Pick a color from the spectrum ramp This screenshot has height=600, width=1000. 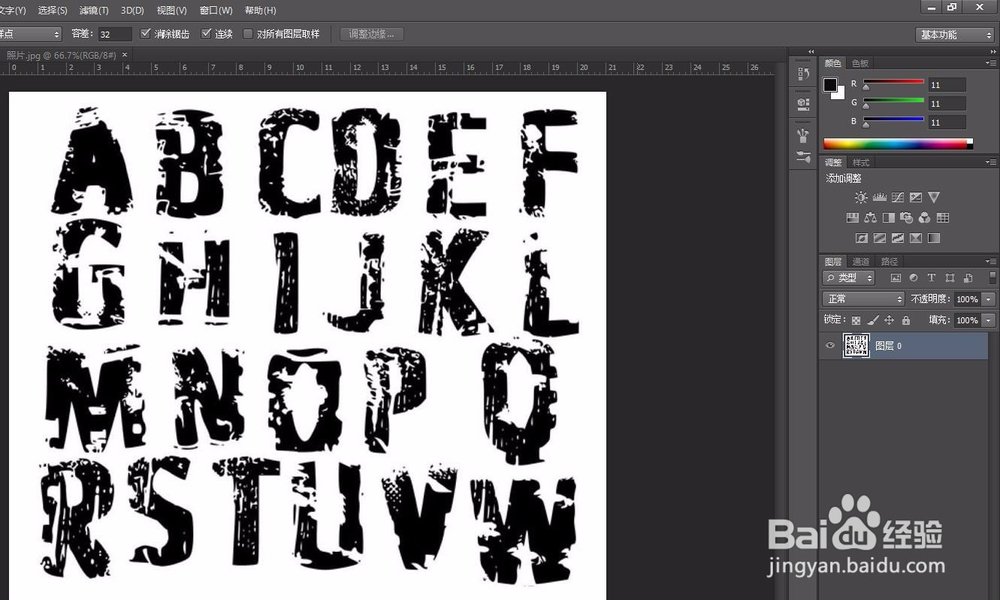point(898,144)
